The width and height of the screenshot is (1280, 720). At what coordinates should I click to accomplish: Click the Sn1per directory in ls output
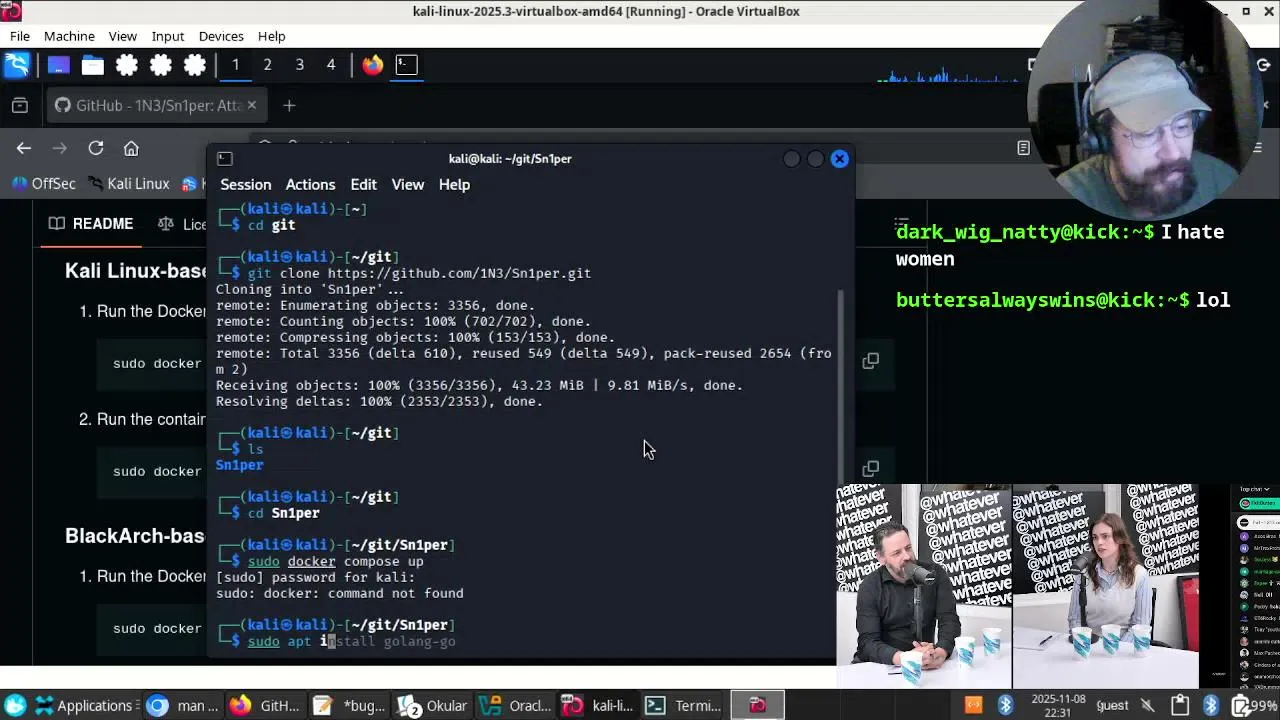(240, 465)
